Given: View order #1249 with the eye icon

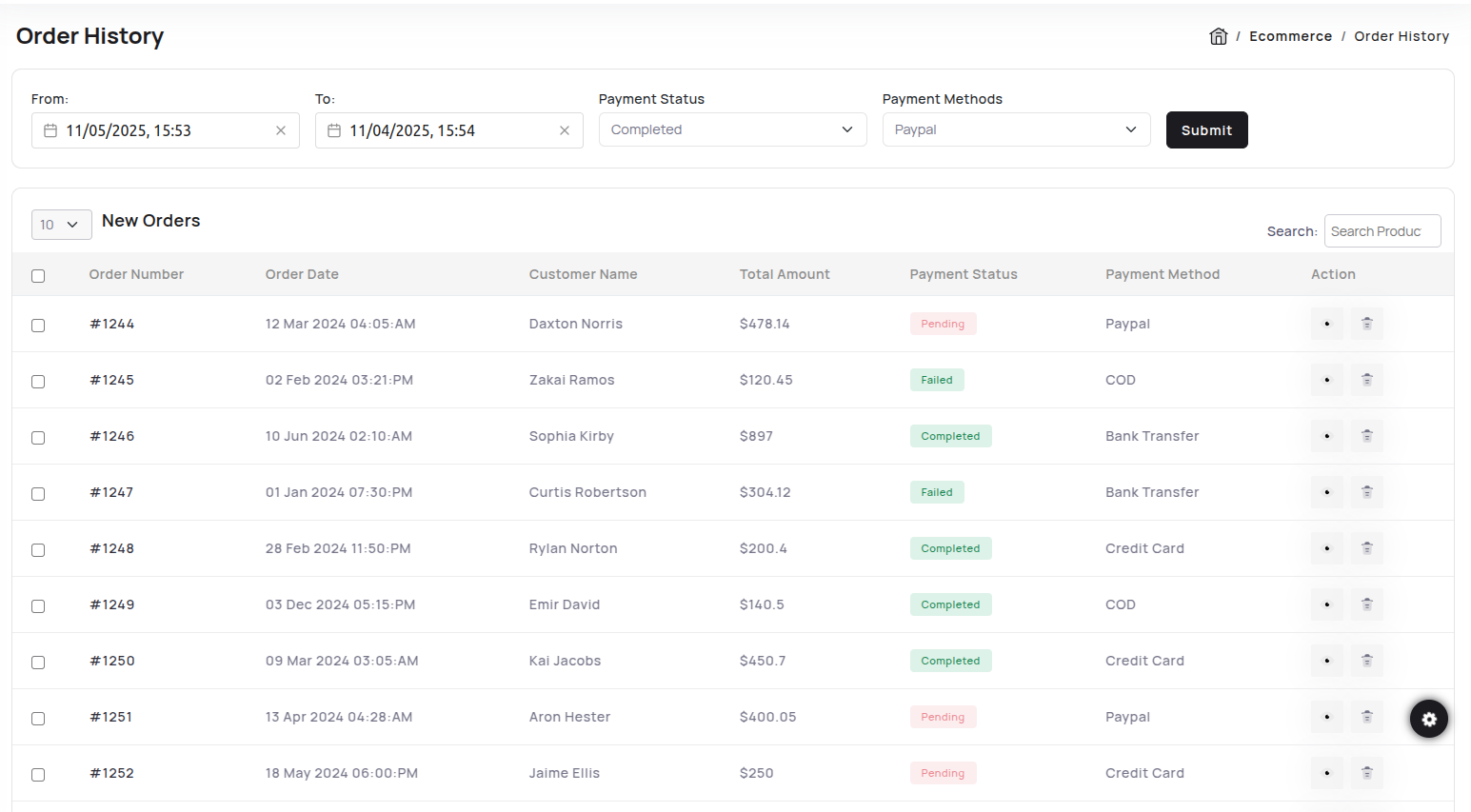Looking at the screenshot, I should (x=1327, y=604).
